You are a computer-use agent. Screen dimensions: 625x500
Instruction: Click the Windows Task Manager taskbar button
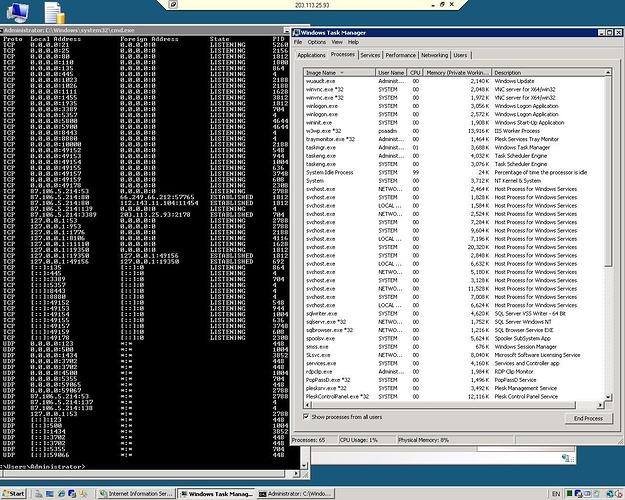[x=216, y=494]
